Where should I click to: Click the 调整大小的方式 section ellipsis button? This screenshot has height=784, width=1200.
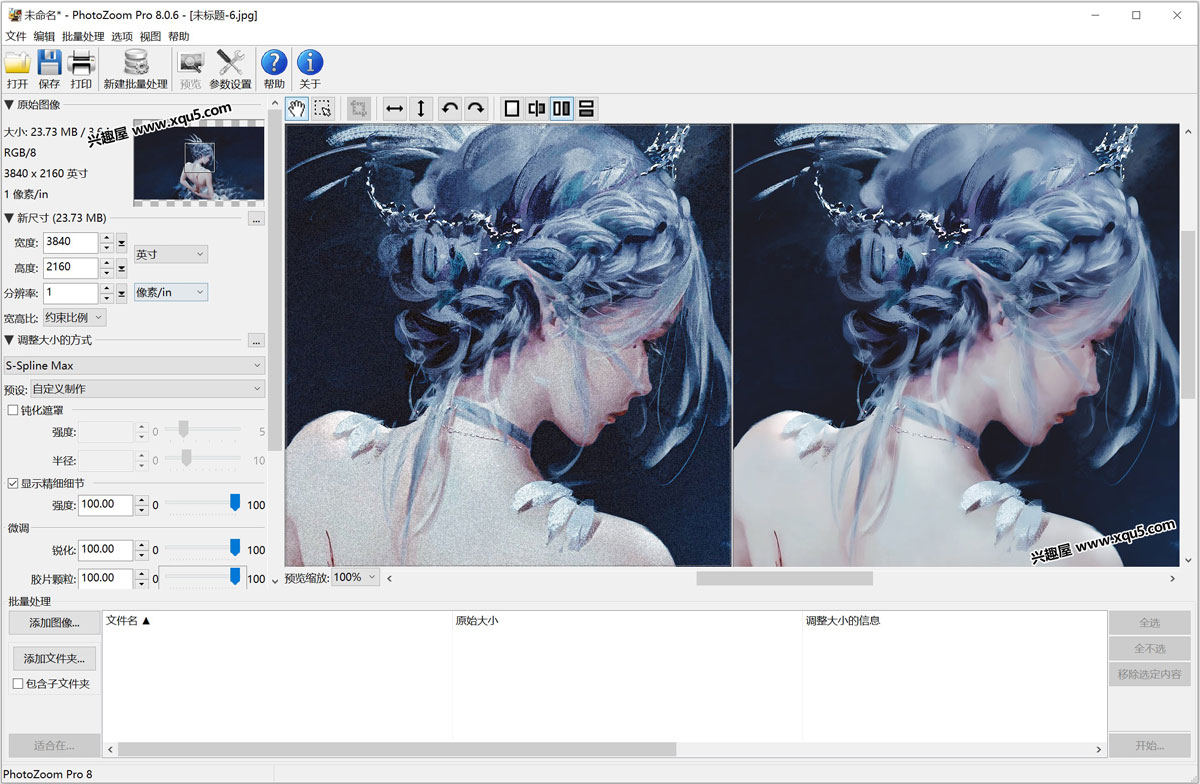click(257, 340)
